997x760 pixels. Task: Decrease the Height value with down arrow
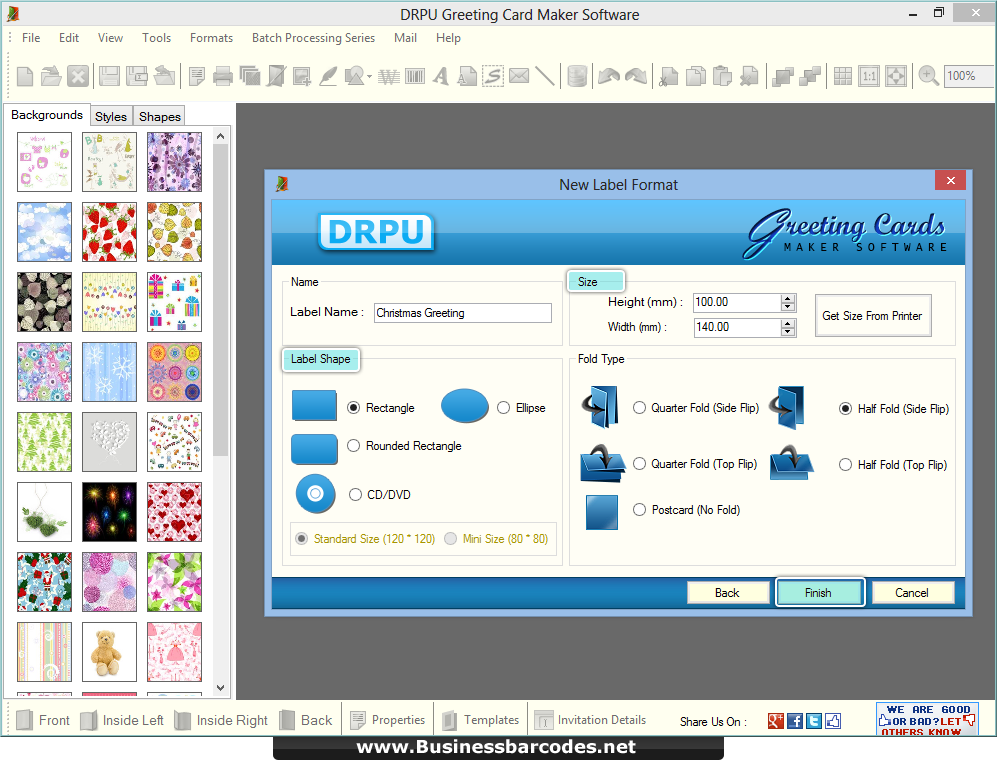coord(788,307)
